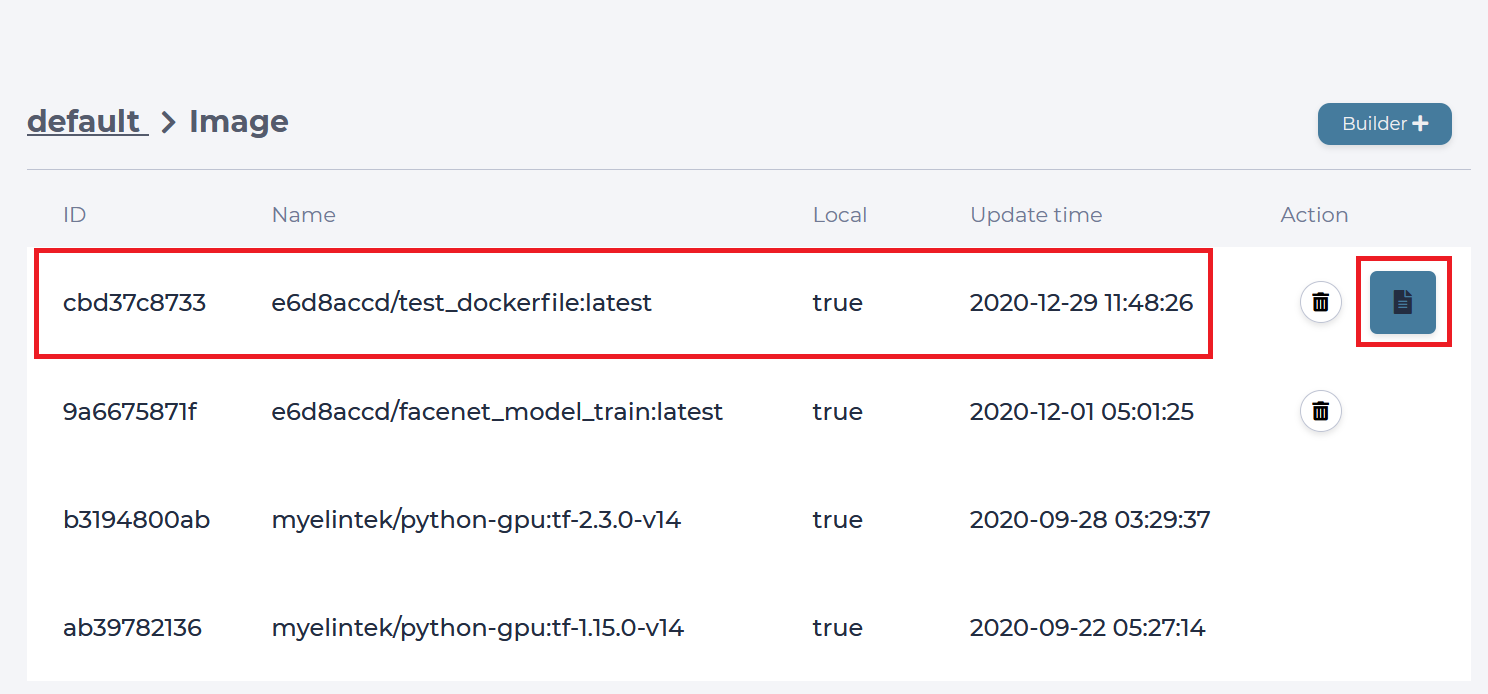Click the plus icon in Builder button
Screen dimensions: 1488x694
pyautogui.click(x=1420, y=124)
